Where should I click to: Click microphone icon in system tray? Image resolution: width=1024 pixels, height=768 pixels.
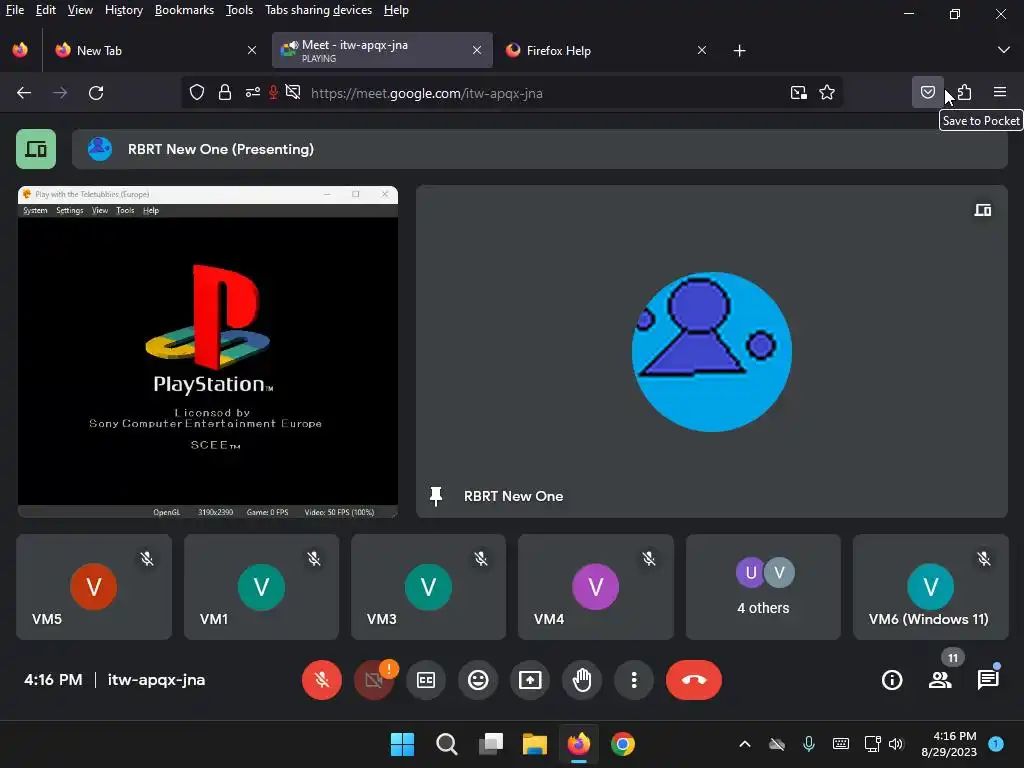[x=808, y=744]
